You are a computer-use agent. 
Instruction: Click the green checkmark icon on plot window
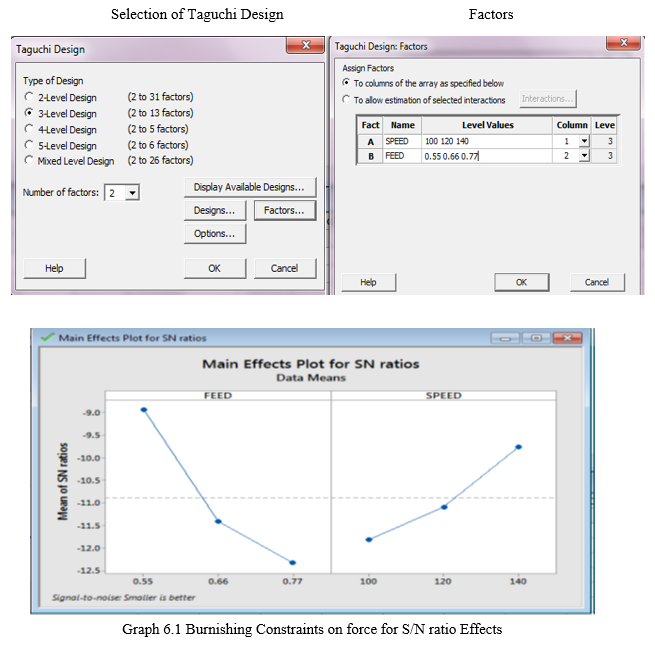click(x=45, y=337)
